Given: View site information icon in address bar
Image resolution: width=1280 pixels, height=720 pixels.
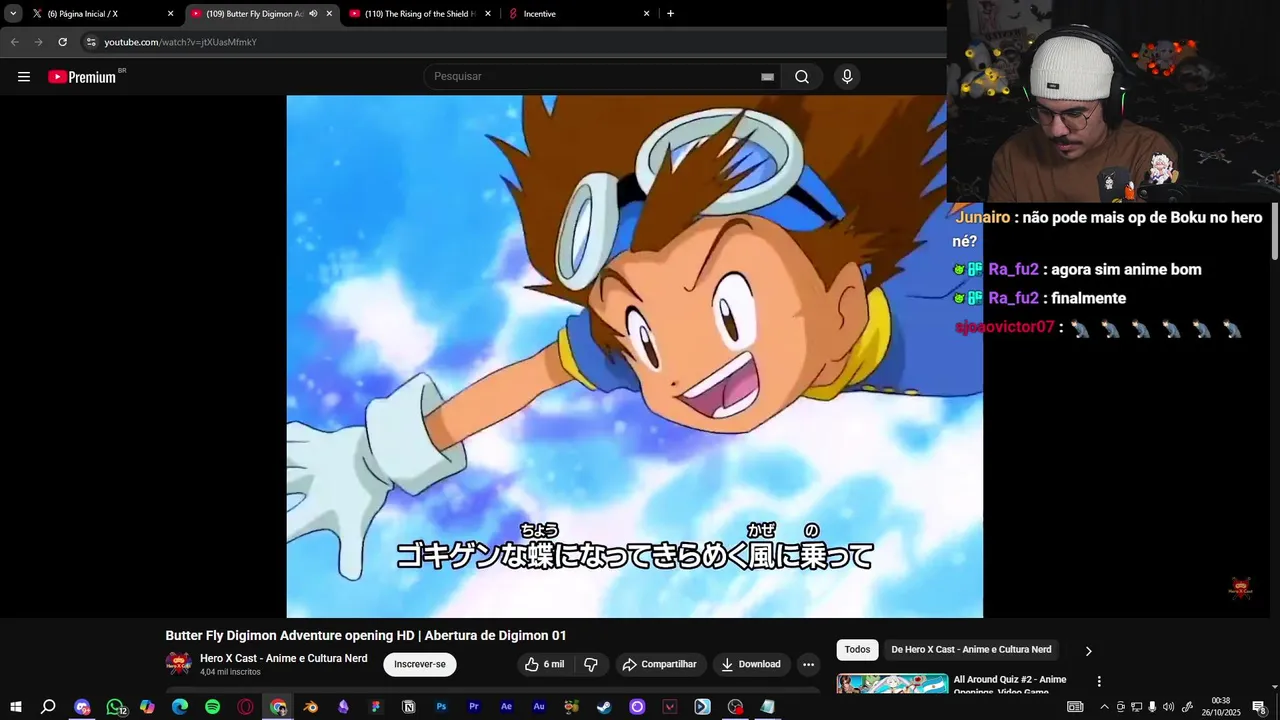Looking at the screenshot, I should pos(91,42).
